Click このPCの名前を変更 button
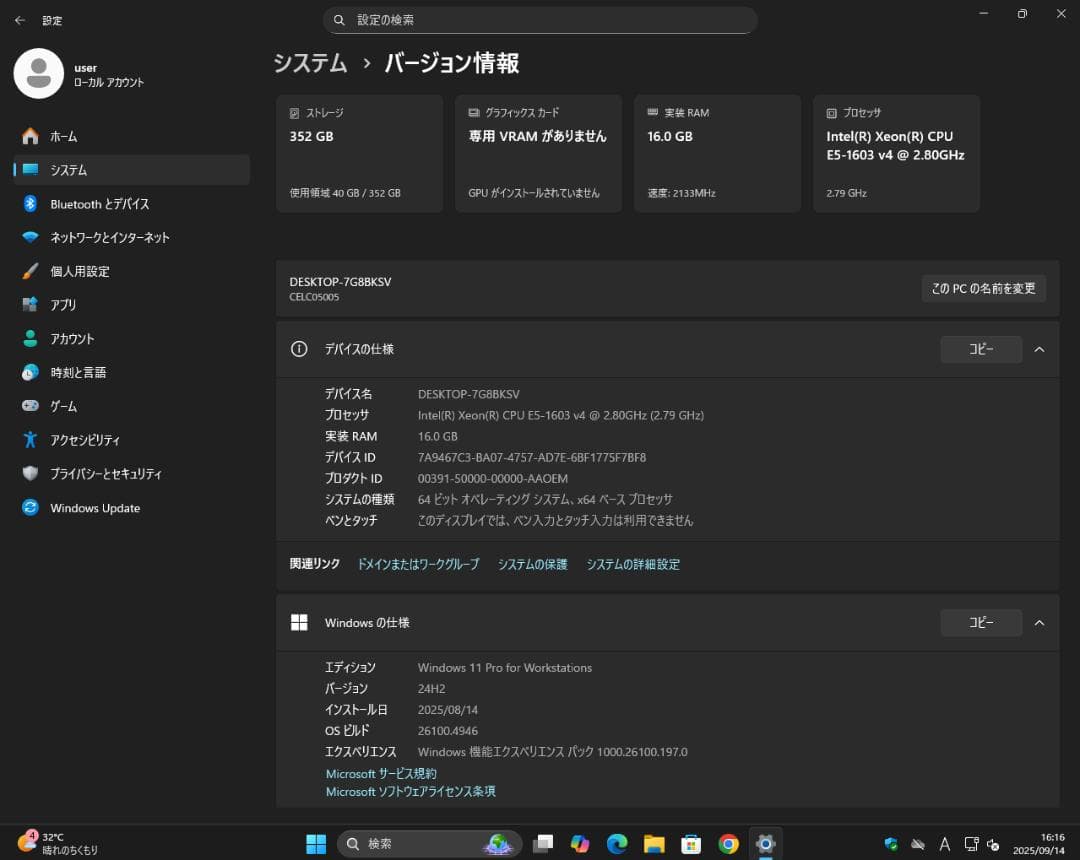Image resolution: width=1080 pixels, height=860 pixels. 983,288
